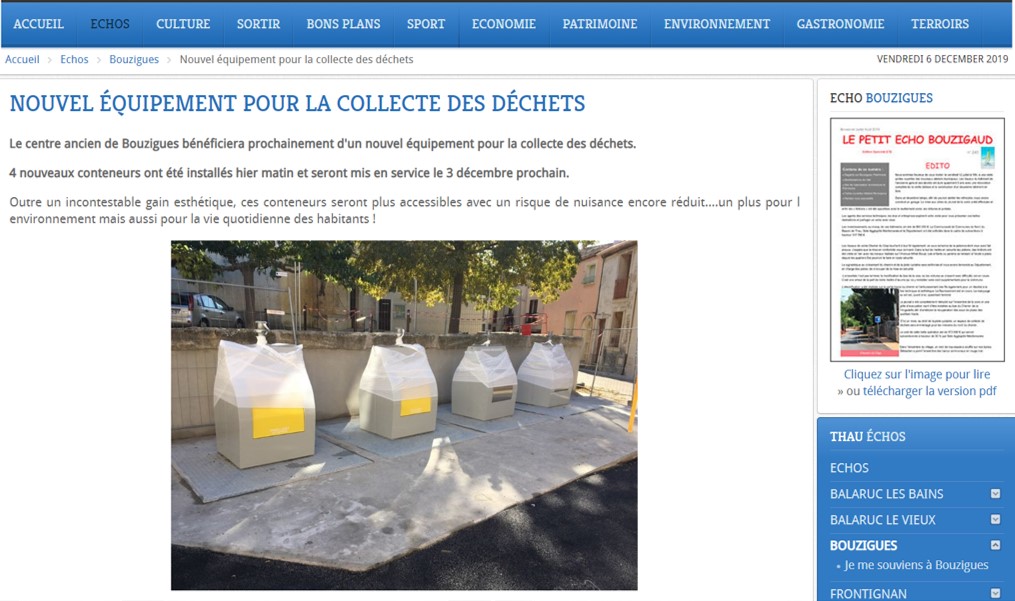Expand the Balaruc les Bains submenu arrow
Image resolution: width=1015 pixels, height=601 pixels.
click(995, 493)
